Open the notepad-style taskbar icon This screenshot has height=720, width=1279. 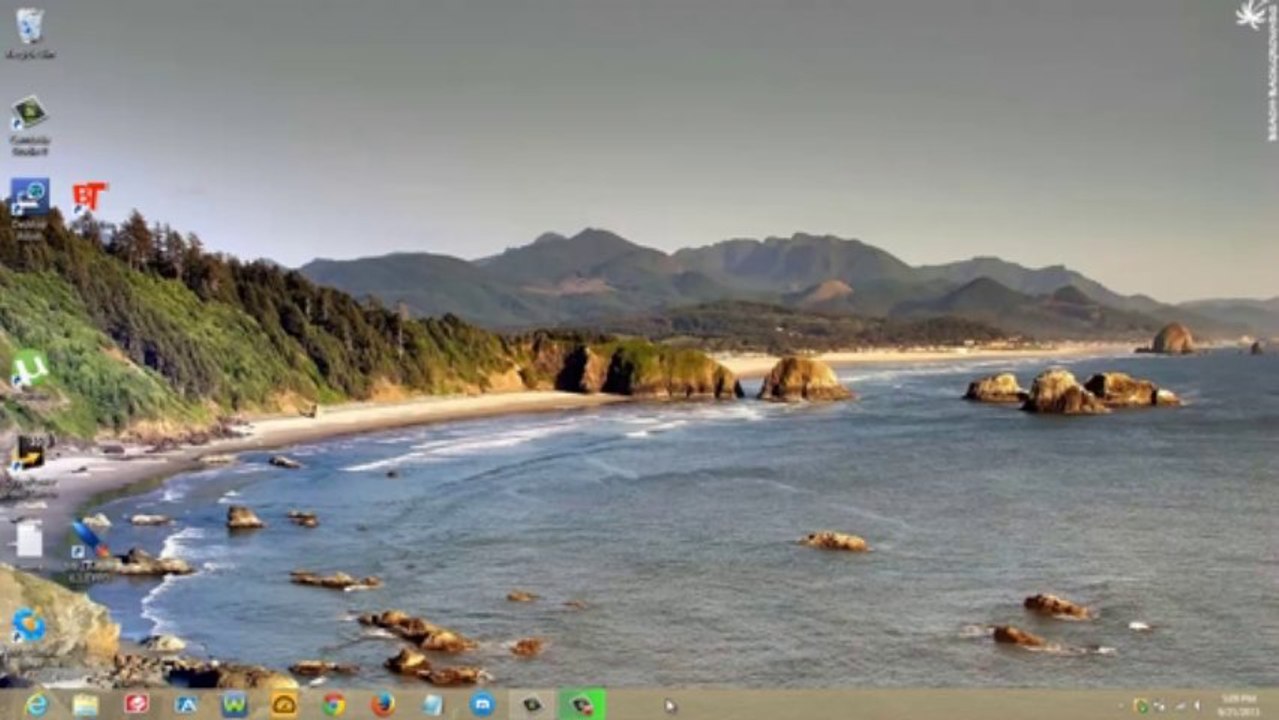pos(432,704)
